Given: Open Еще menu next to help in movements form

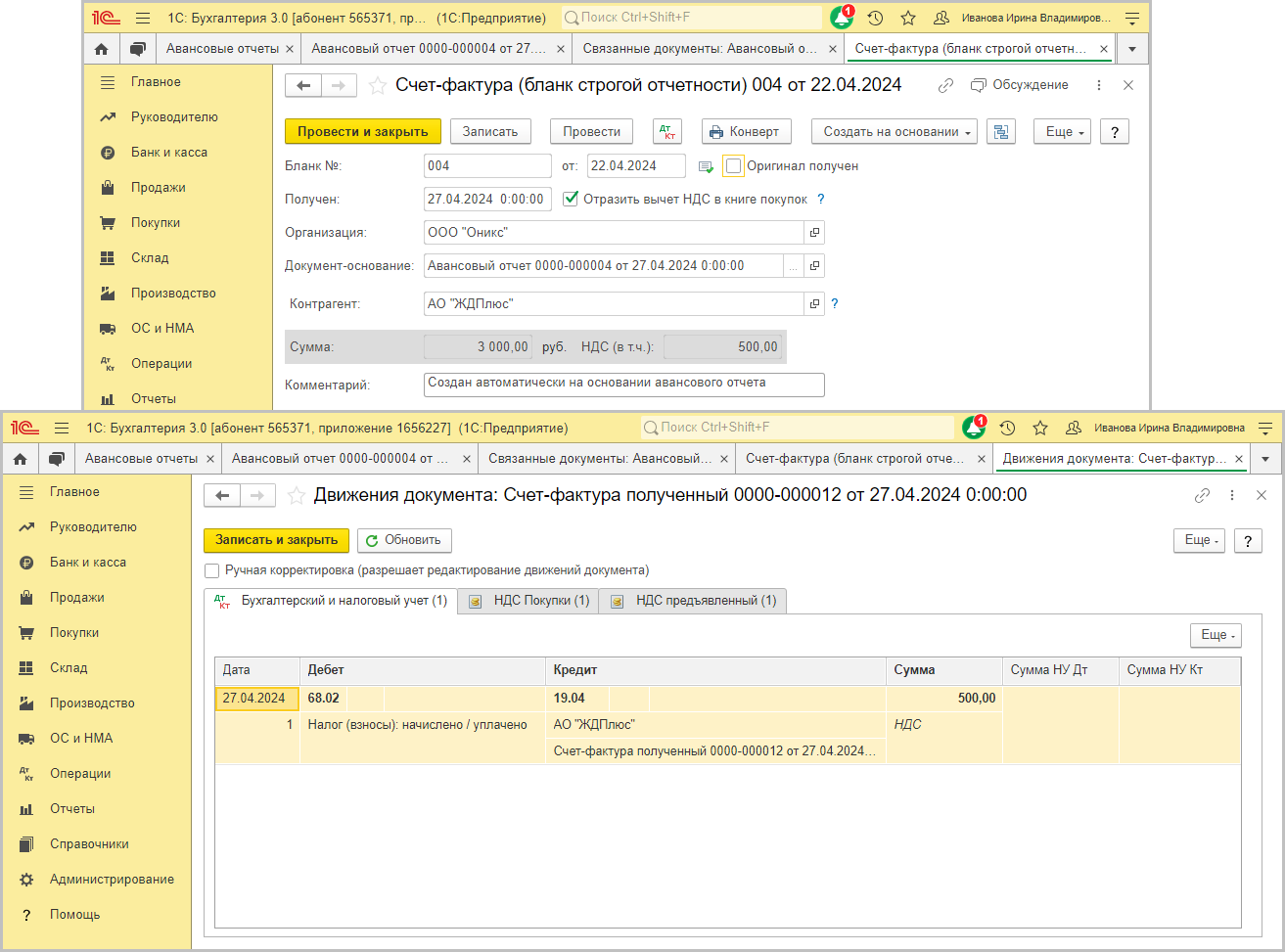Looking at the screenshot, I should (1200, 540).
